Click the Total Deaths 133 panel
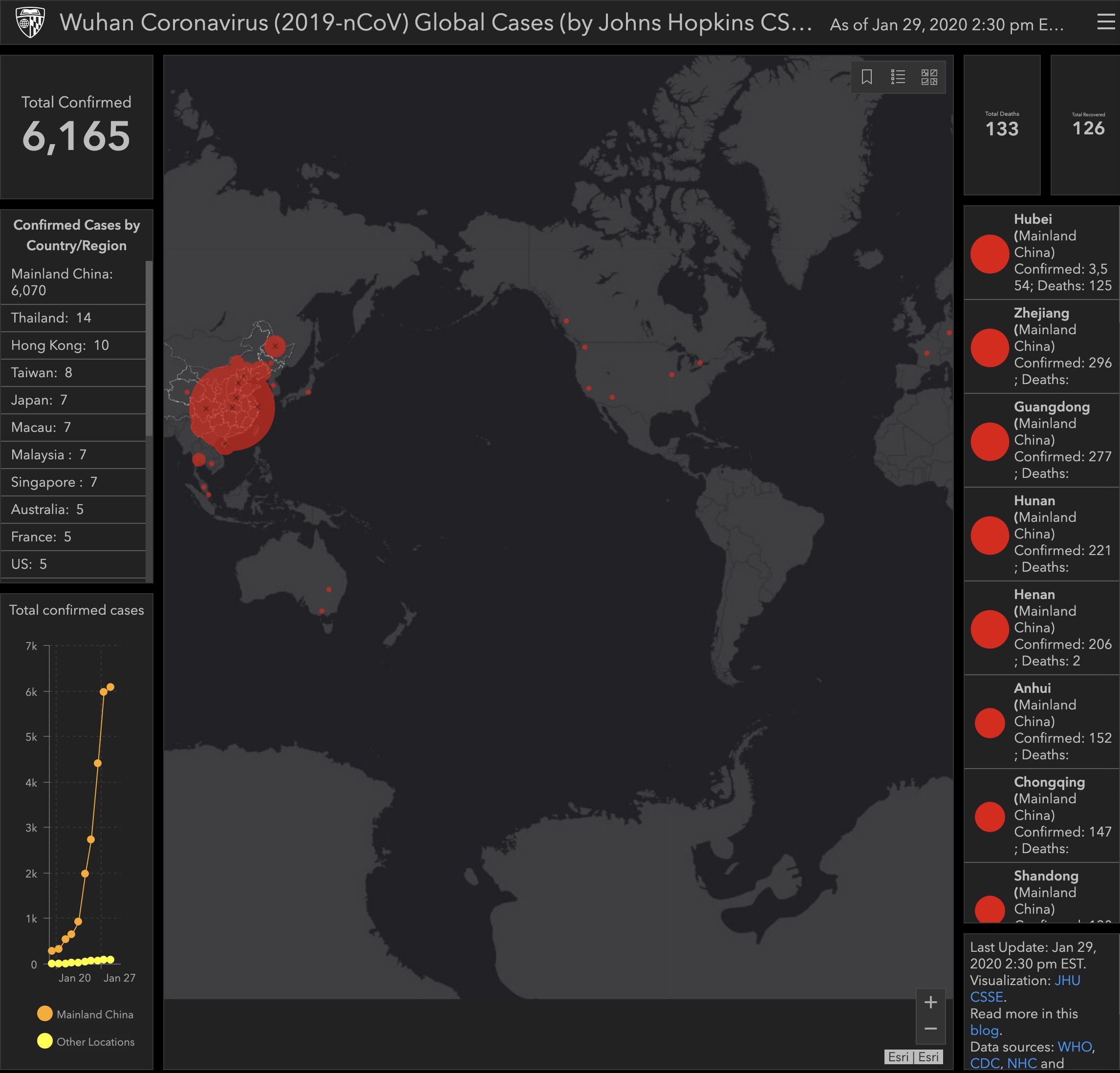 click(x=1002, y=125)
